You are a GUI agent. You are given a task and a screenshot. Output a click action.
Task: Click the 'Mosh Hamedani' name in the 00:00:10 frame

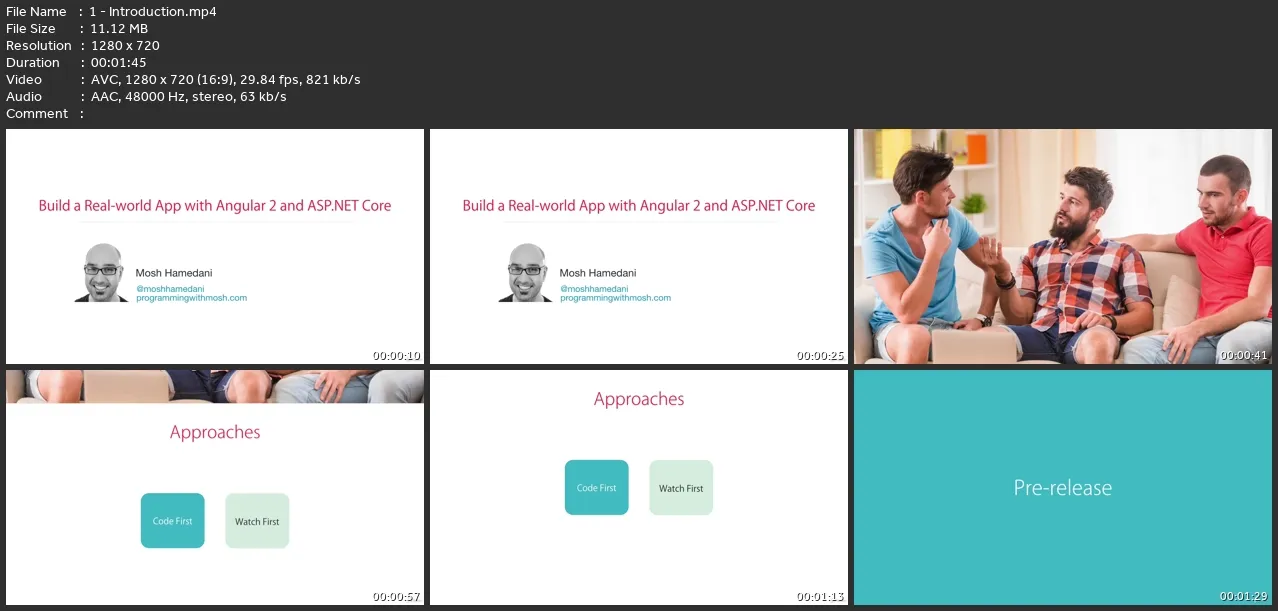(174, 273)
